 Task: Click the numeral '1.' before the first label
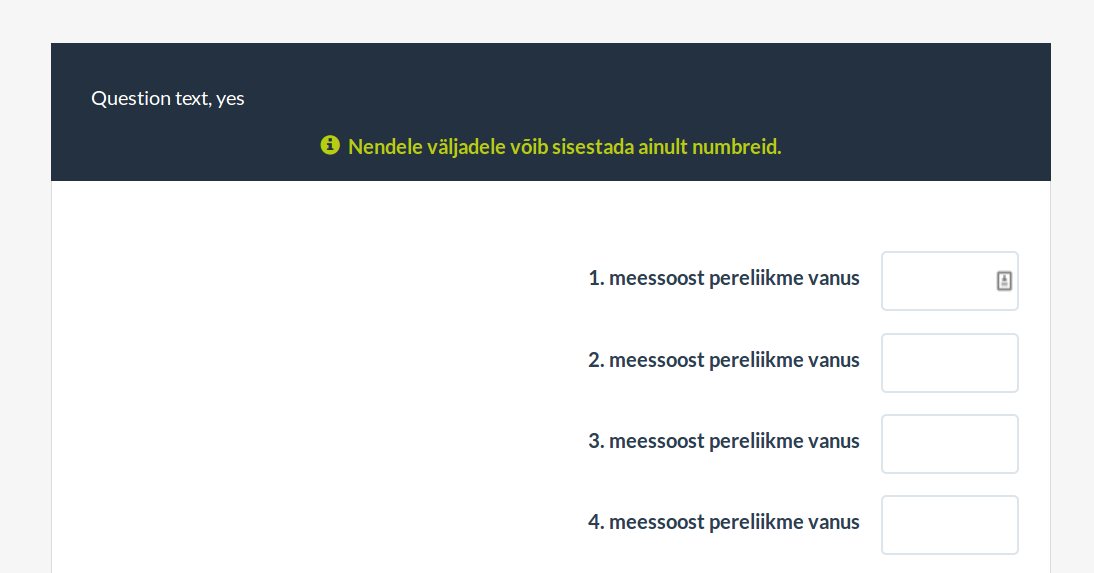pyautogui.click(x=596, y=279)
